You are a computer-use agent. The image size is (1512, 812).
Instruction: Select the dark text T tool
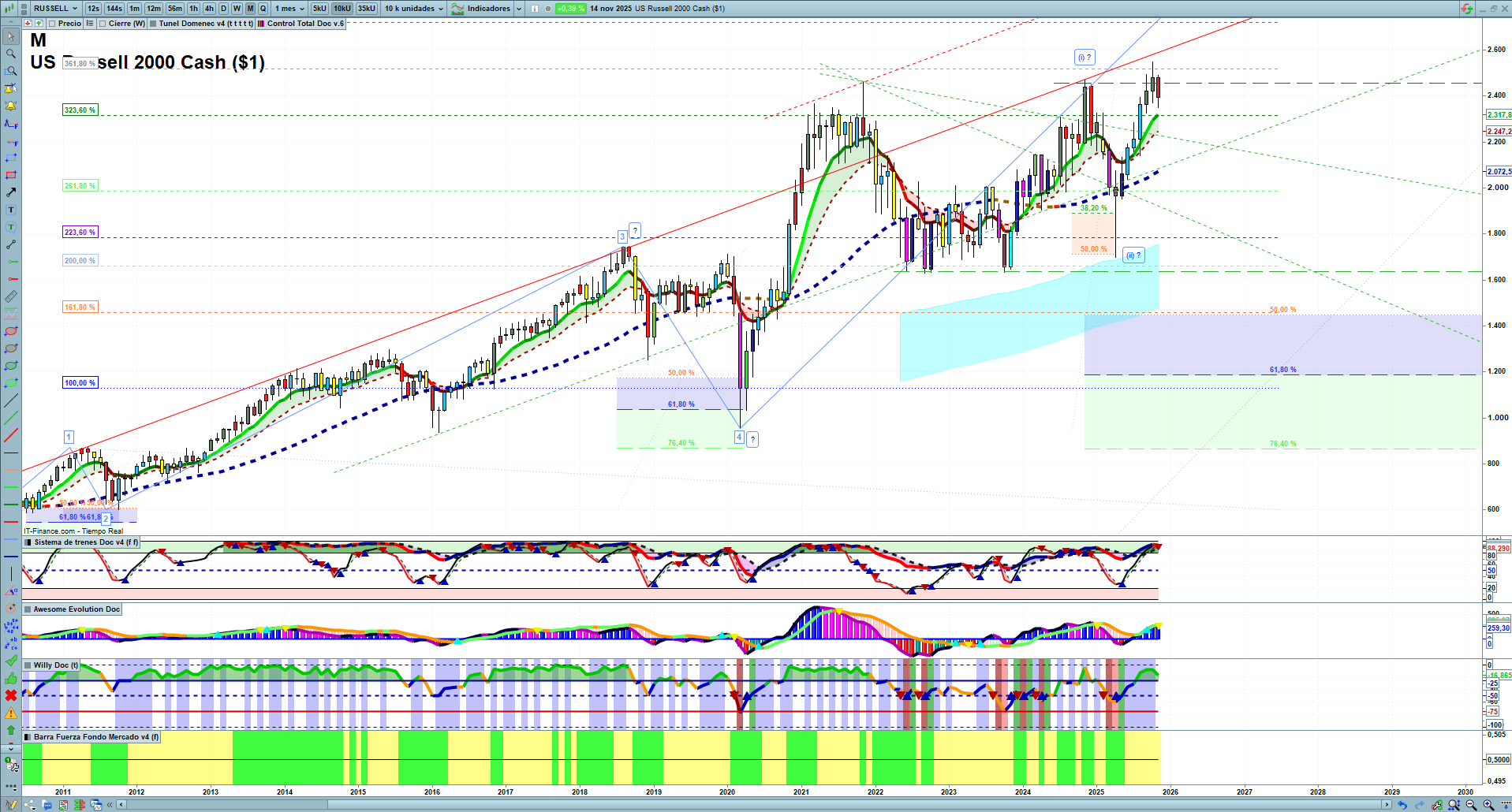tap(11, 210)
